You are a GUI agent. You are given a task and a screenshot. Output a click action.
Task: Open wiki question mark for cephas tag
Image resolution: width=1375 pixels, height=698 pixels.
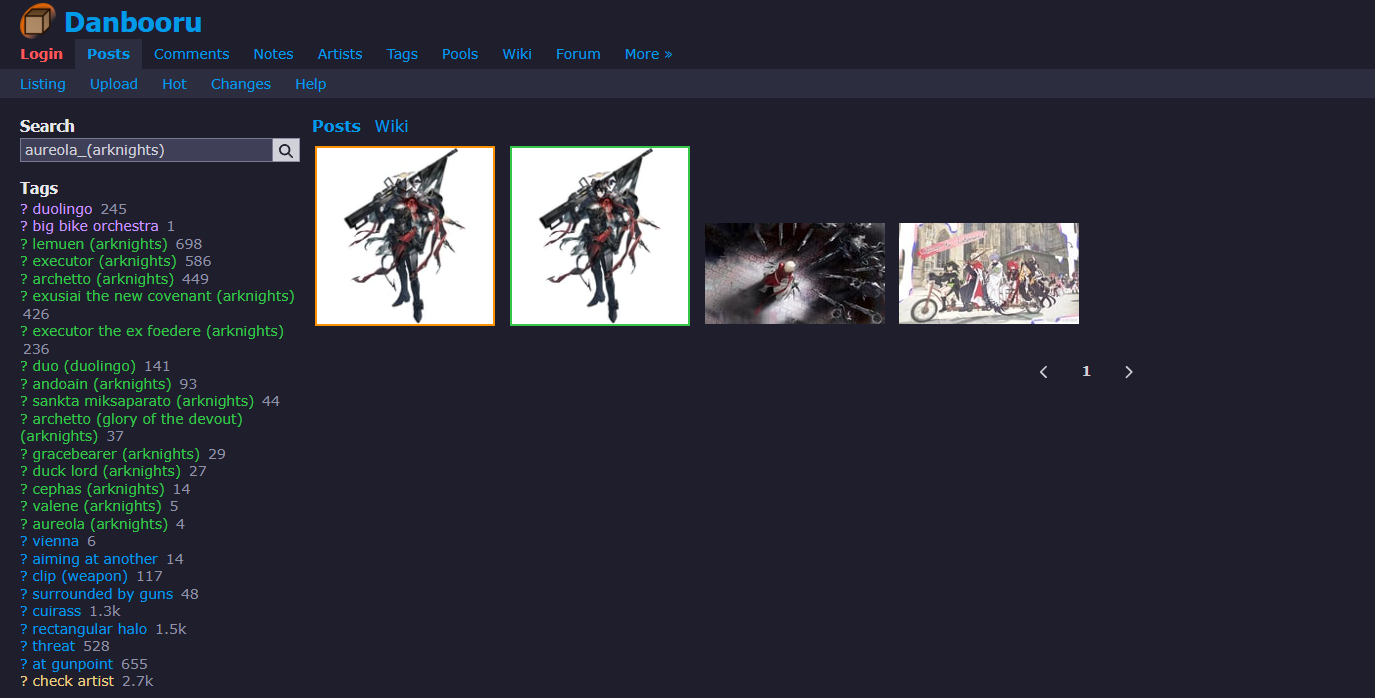pos(24,489)
